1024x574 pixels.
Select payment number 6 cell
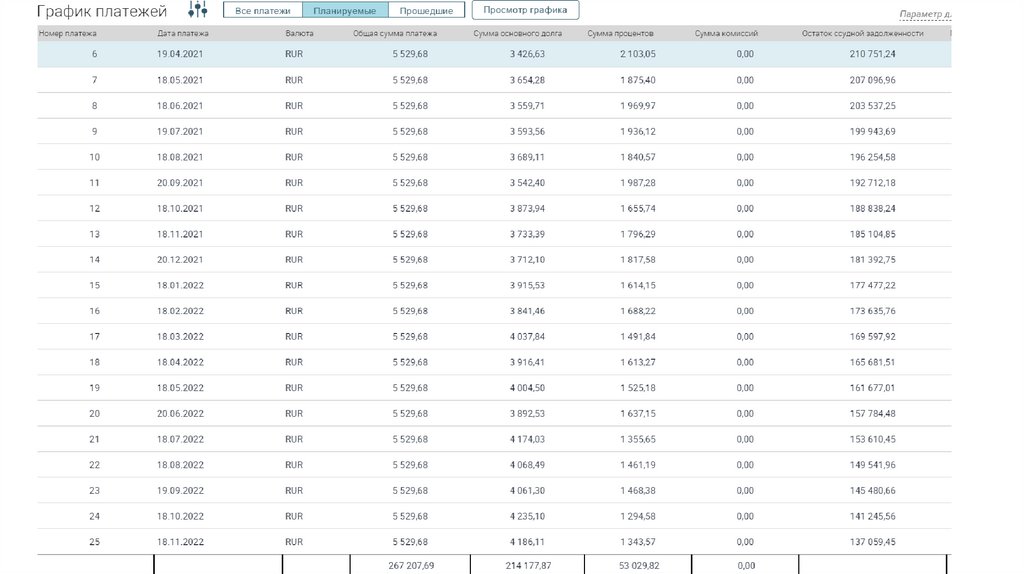coord(95,54)
